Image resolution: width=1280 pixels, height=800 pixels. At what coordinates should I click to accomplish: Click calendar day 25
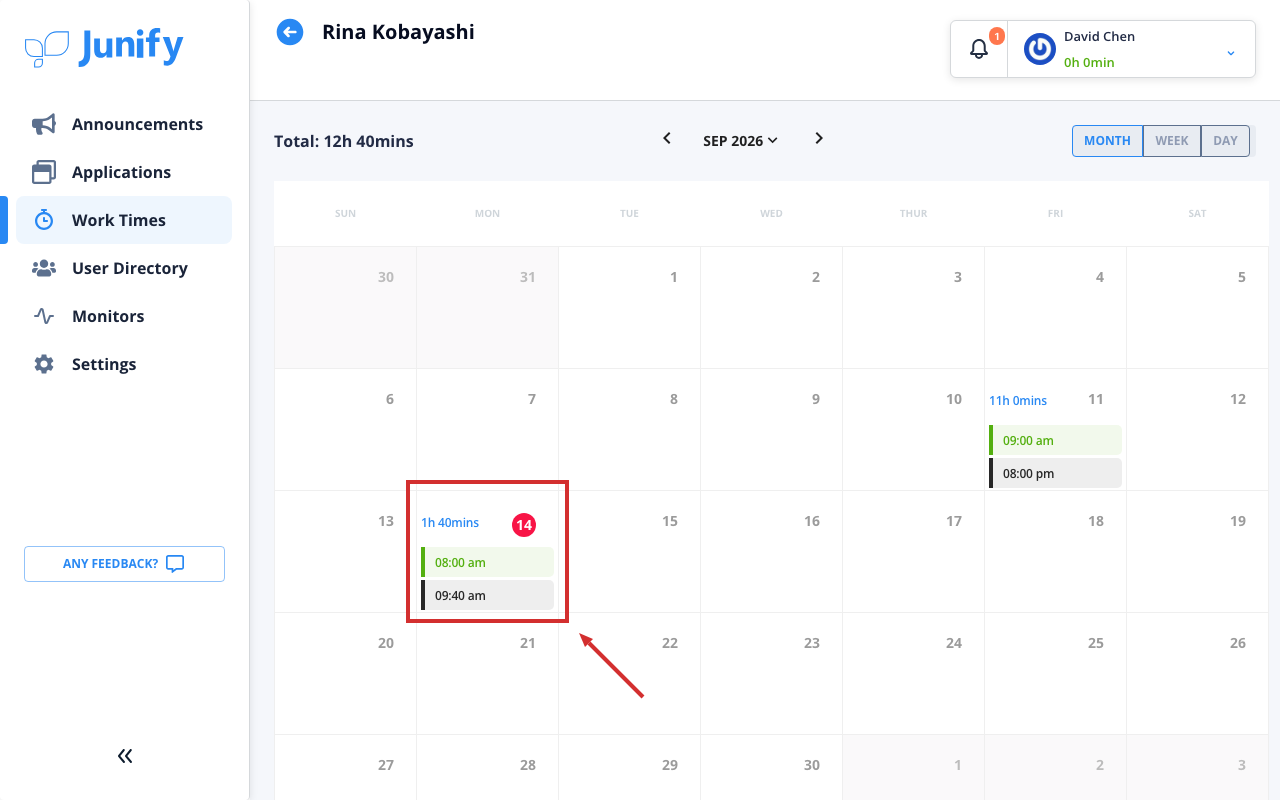(1096, 643)
